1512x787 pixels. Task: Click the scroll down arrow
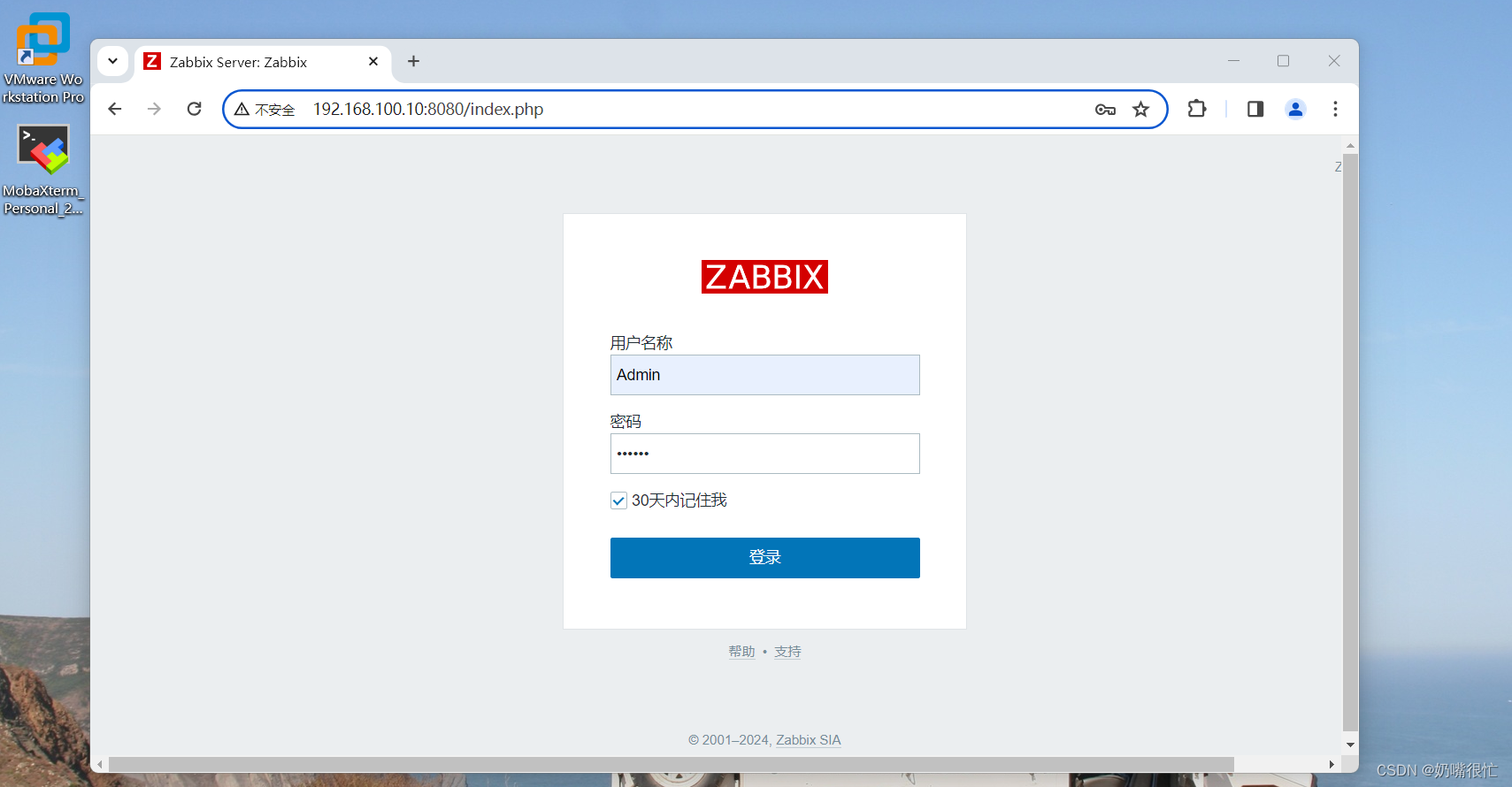coord(1350,745)
